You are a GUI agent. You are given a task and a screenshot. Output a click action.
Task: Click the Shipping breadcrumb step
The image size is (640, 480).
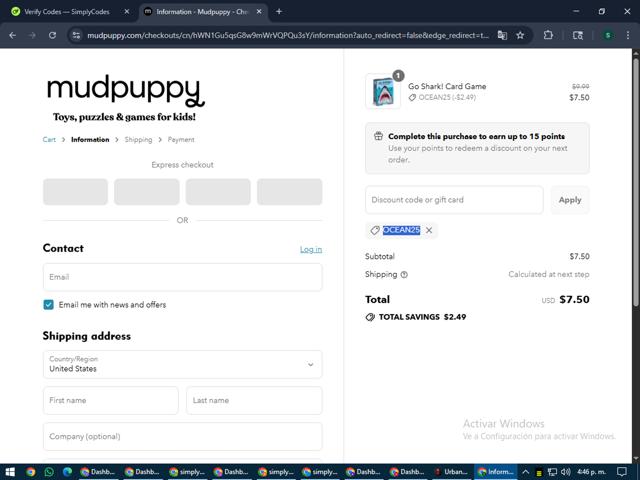click(138, 140)
